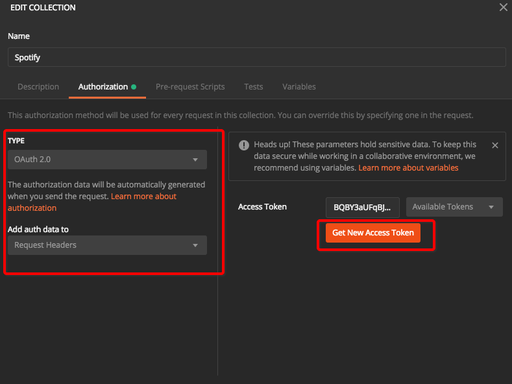512x384 pixels.
Task: Open Learn more about variables link
Action: (x=408, y=168)
